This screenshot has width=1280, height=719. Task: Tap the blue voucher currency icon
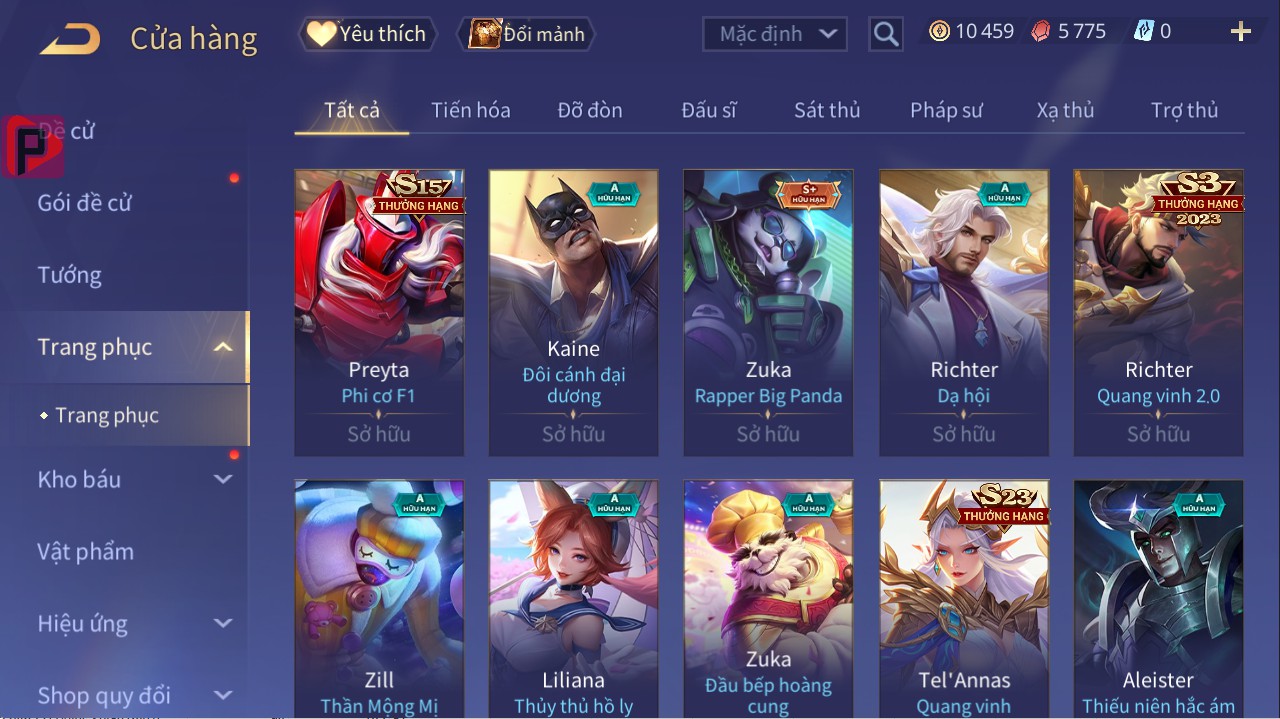[x=1143, y=31]
